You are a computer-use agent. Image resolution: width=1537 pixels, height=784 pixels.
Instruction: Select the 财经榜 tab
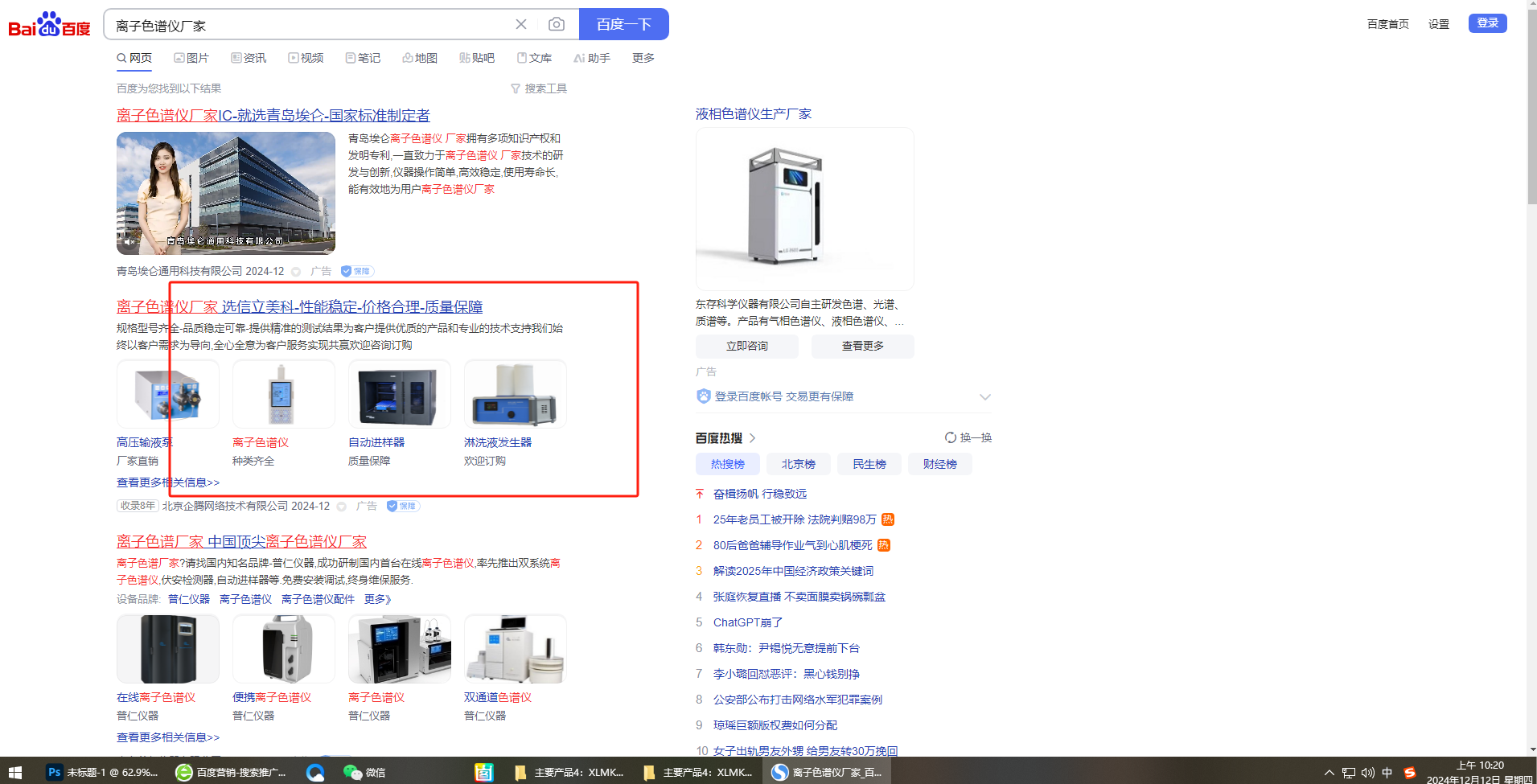[940, 465]
